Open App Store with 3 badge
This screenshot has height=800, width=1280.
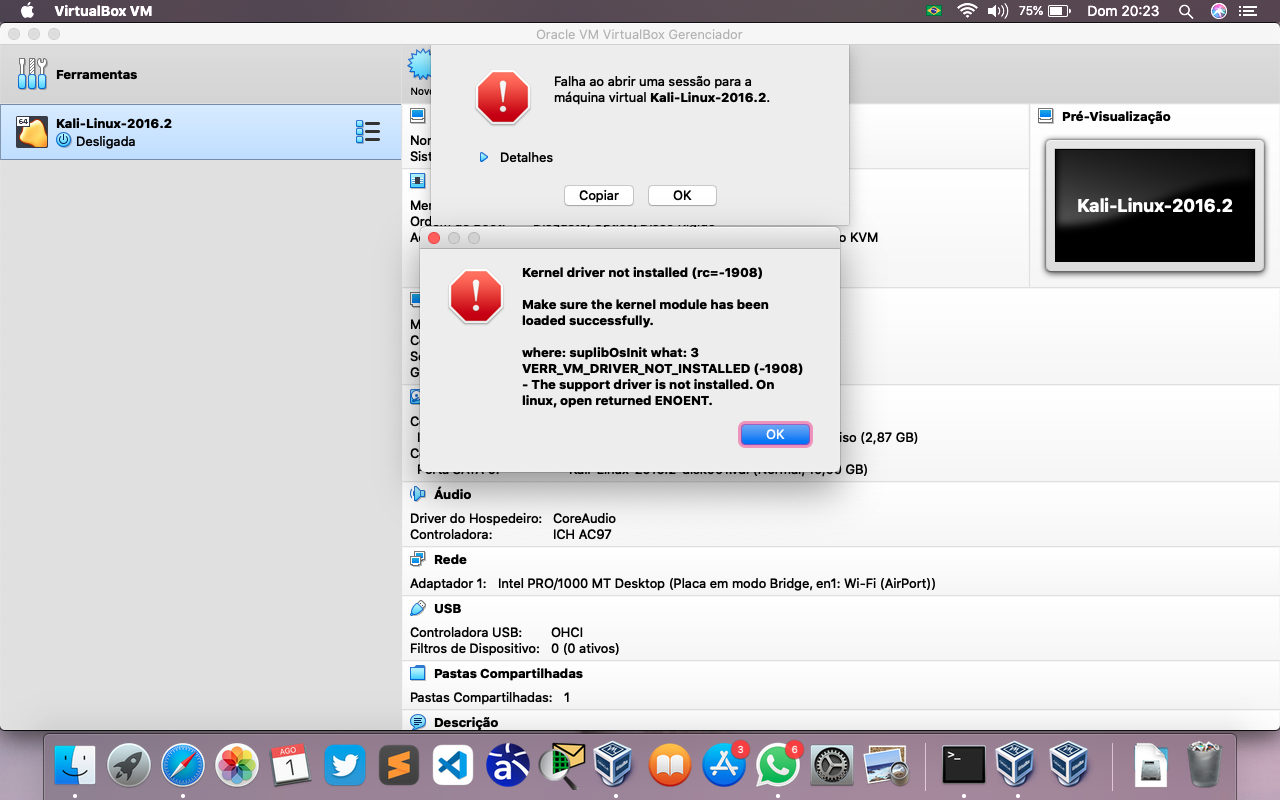723,766
